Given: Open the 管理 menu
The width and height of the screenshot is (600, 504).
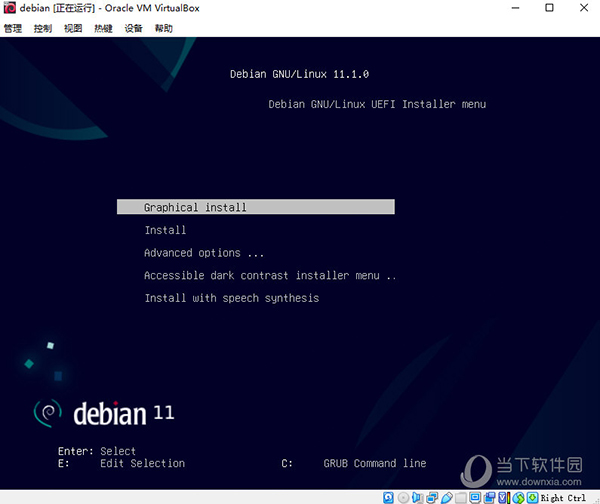Looking at the screenshot, I should click(13, 28).
